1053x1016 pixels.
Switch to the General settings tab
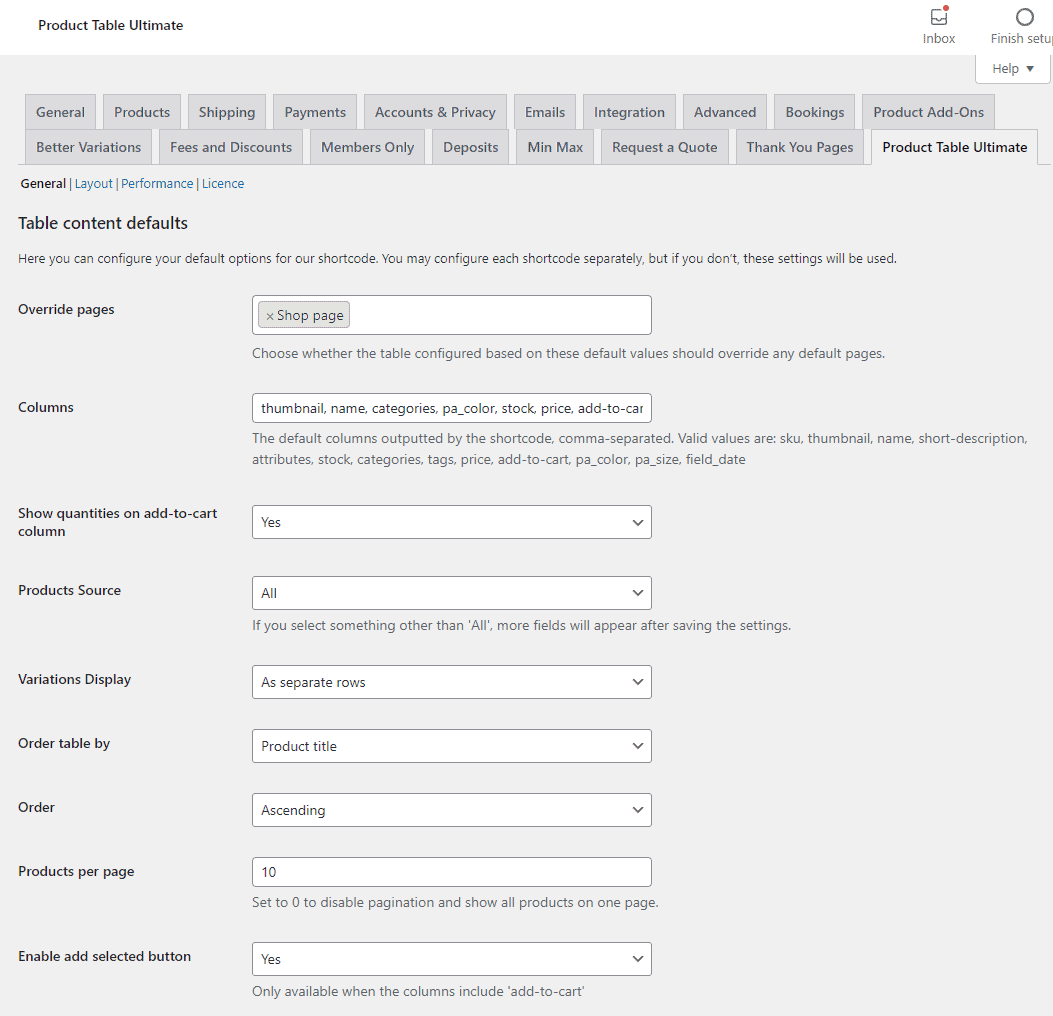60,112
